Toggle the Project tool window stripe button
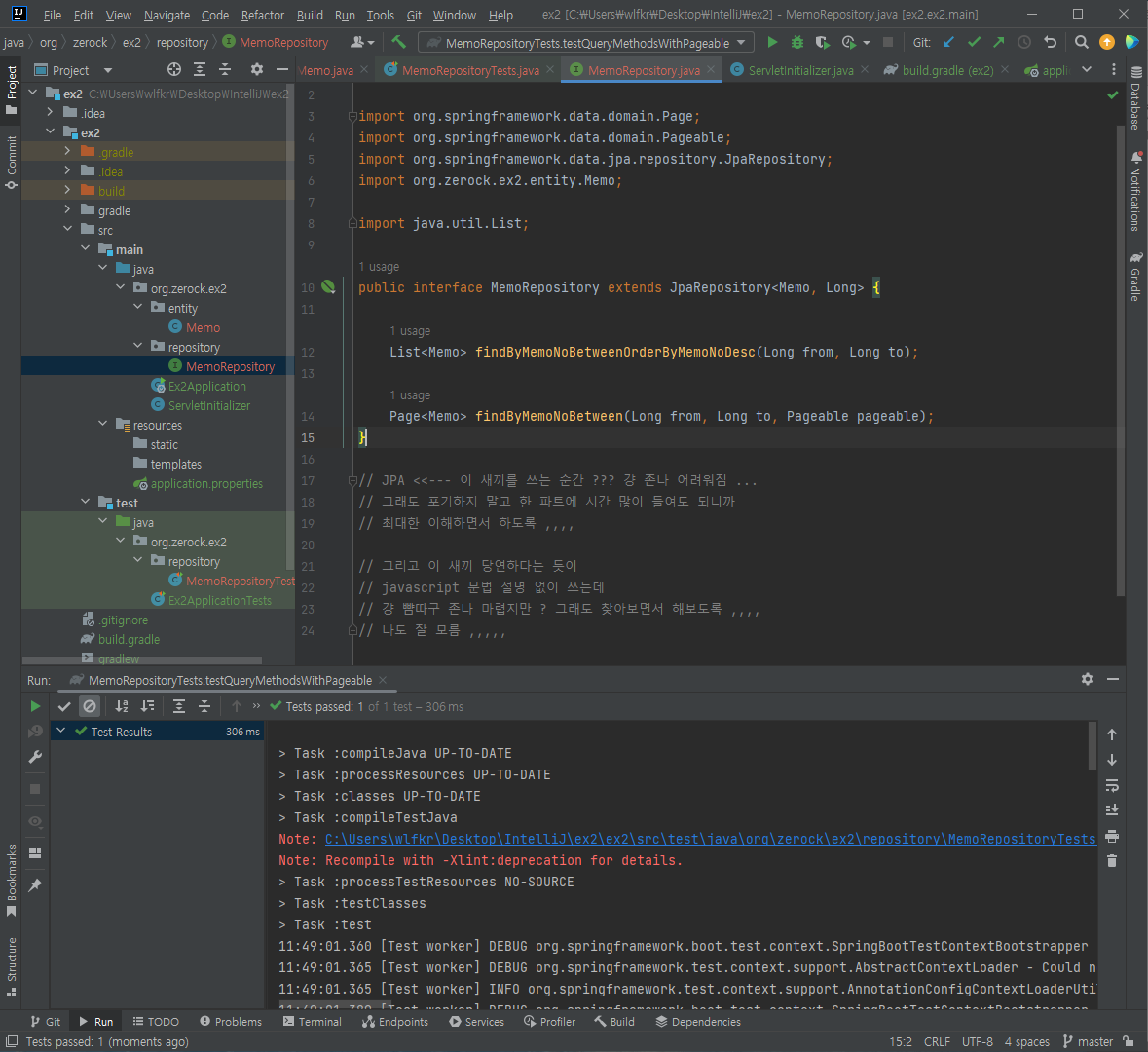This screenshot has width=1148, height=1052. click(11, 91)
